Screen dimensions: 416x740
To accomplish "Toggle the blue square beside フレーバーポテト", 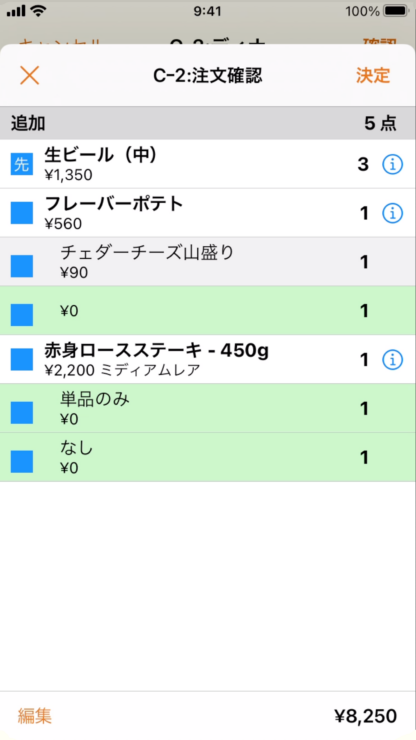I will point(22,213).
